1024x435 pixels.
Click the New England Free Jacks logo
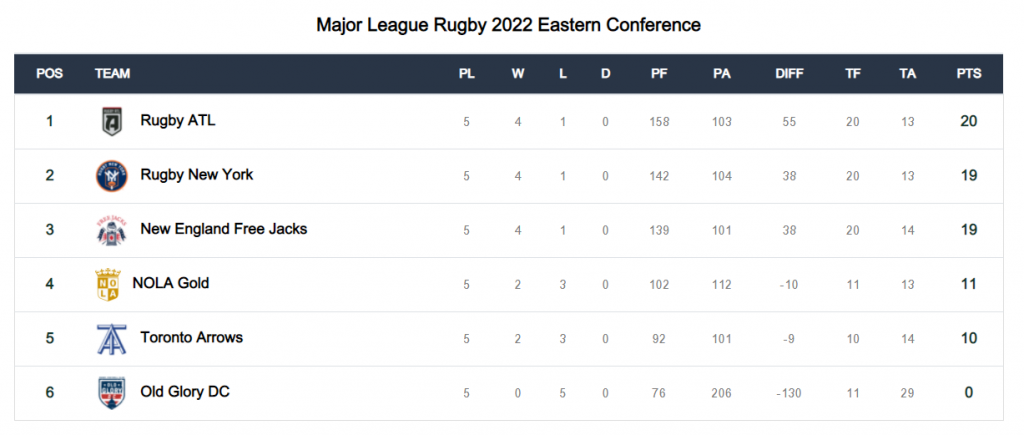112,230
